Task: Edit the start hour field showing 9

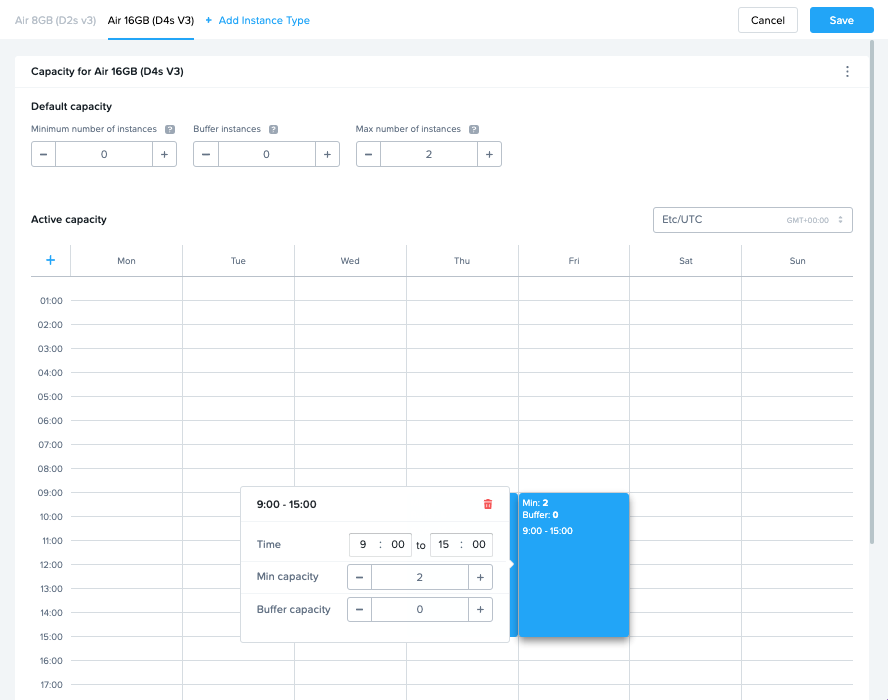Action: click(x=363, y=545)
